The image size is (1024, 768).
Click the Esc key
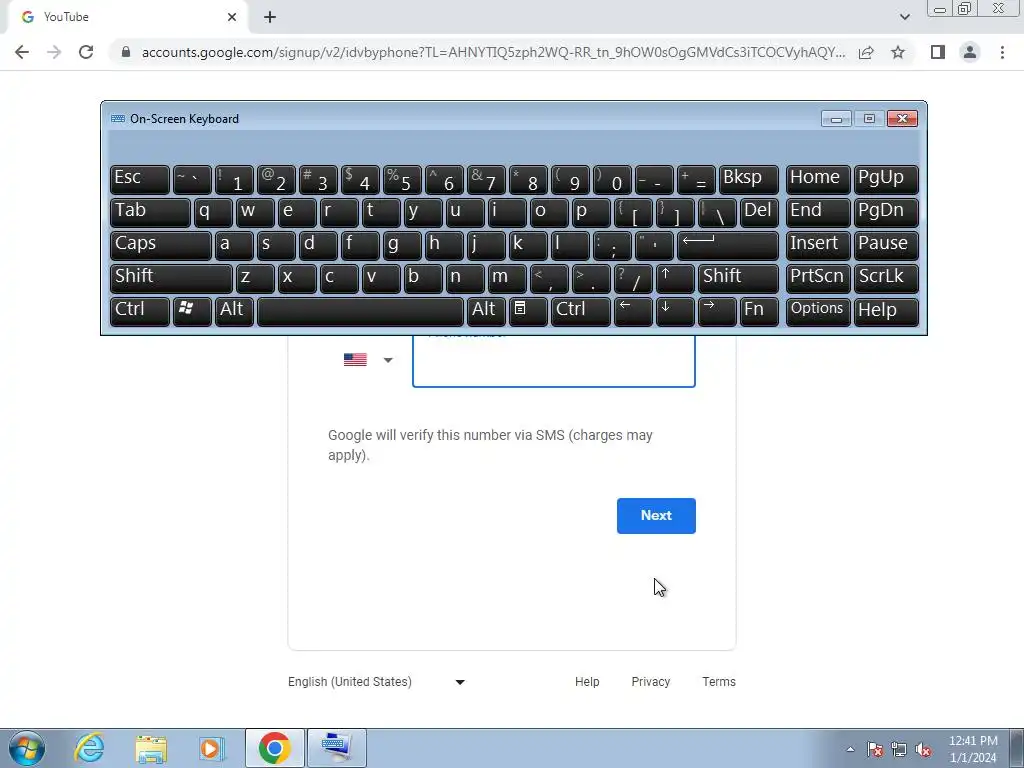click(x=140, y=179)
